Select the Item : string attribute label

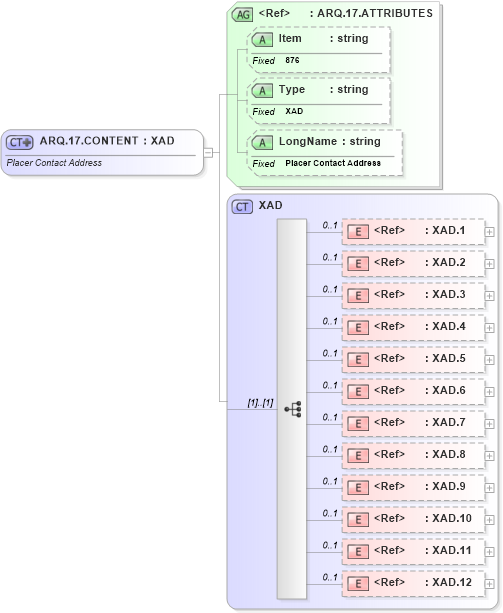point(324,38)
